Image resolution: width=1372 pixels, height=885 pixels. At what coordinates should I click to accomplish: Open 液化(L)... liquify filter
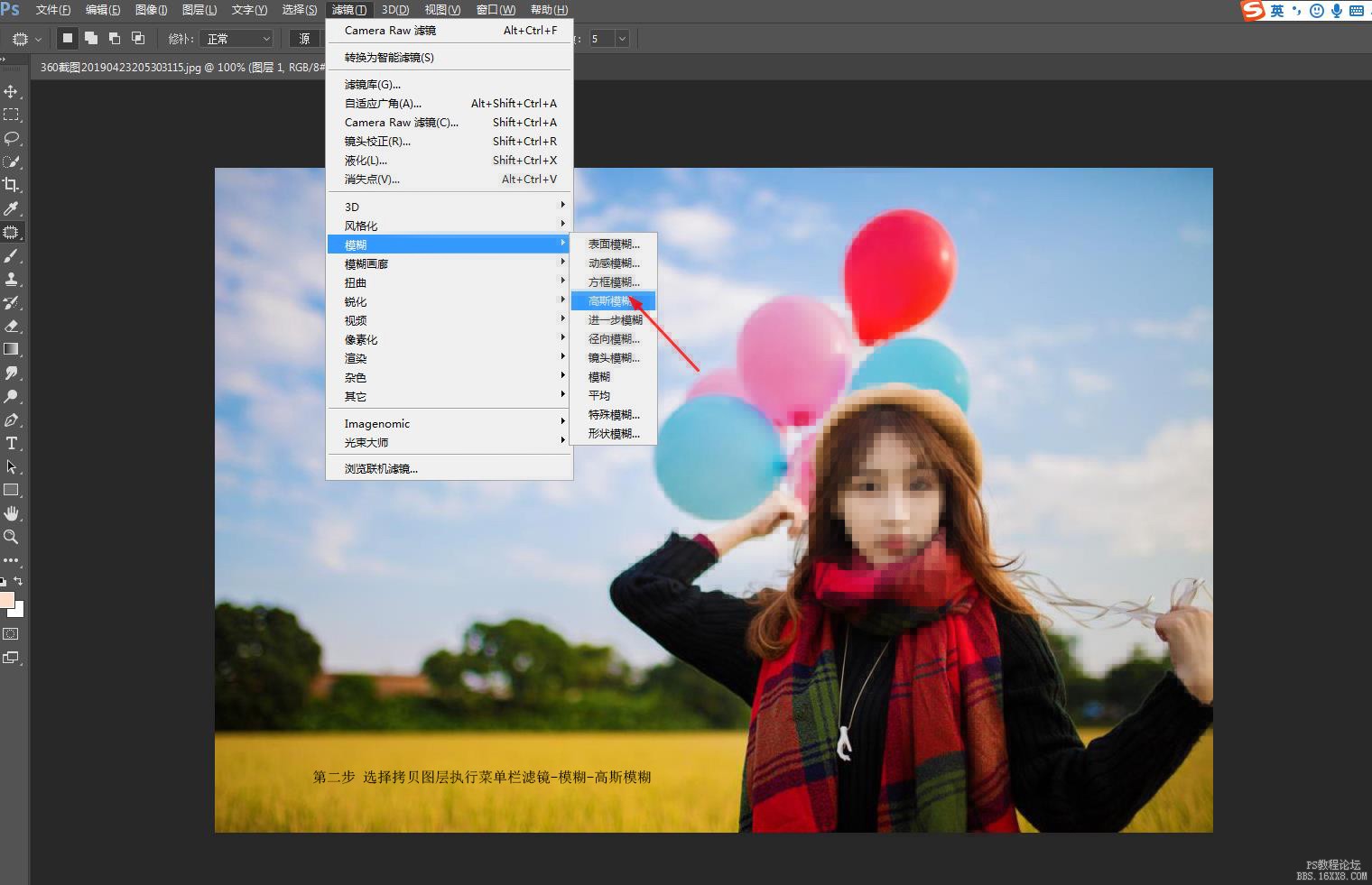coord(450,160)
